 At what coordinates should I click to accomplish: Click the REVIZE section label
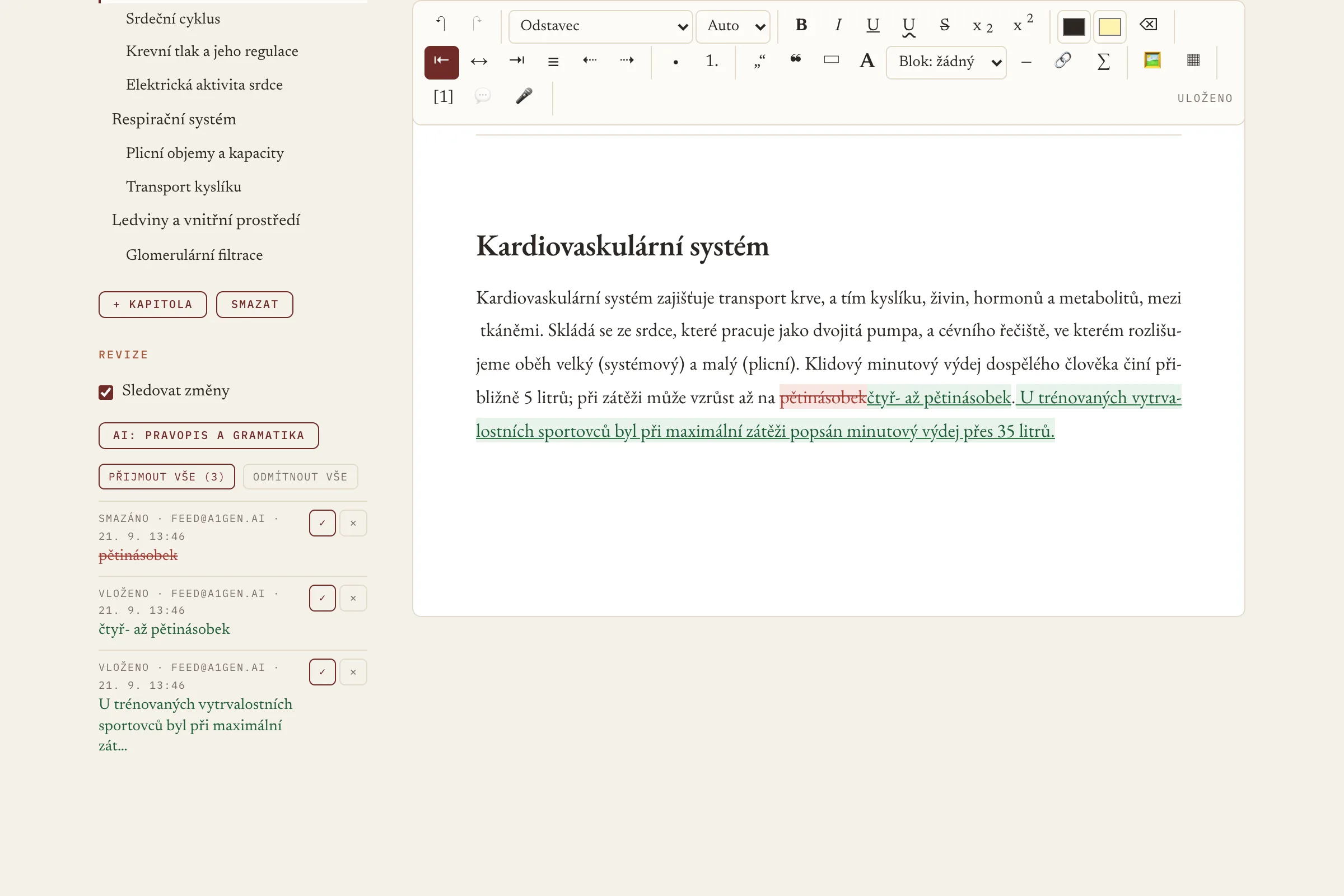coord(123,355)
